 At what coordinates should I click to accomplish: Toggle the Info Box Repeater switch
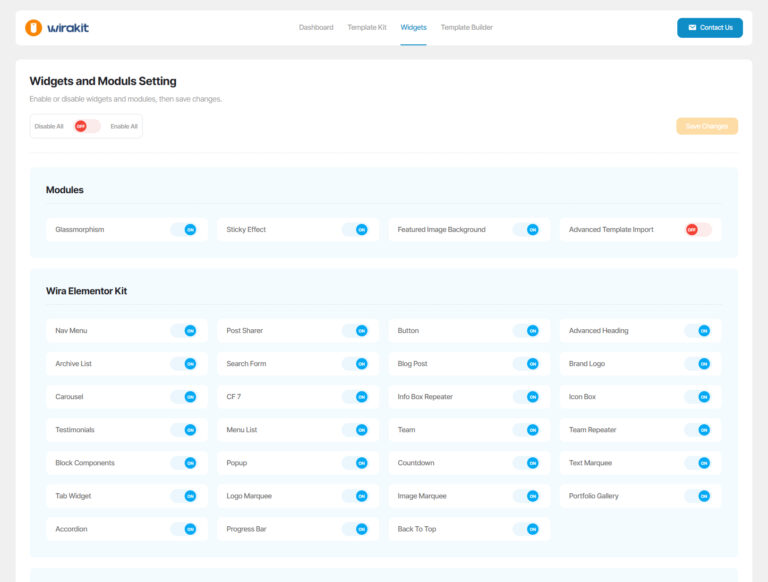526,397
